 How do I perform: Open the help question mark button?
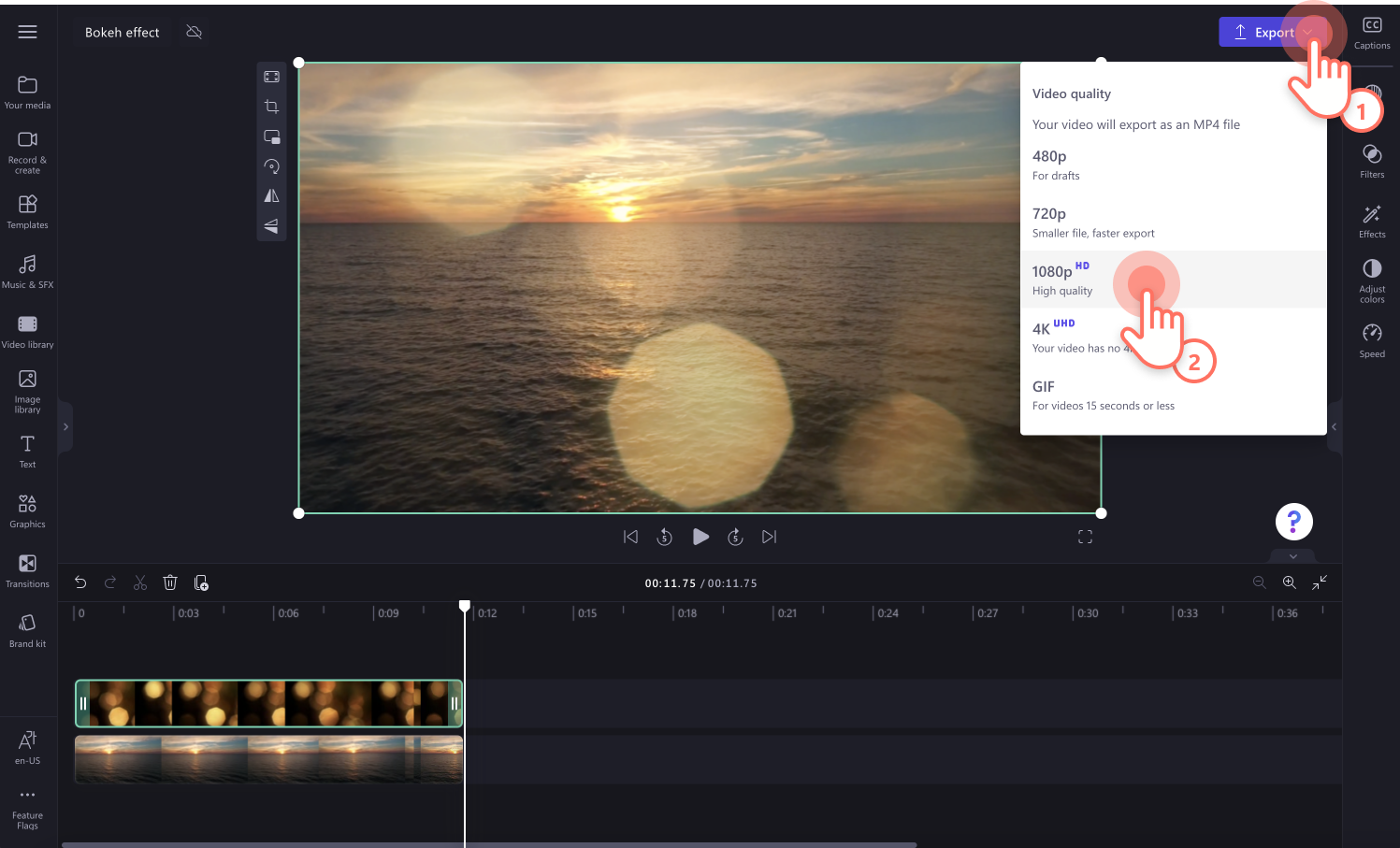[x=1294, y=522]
